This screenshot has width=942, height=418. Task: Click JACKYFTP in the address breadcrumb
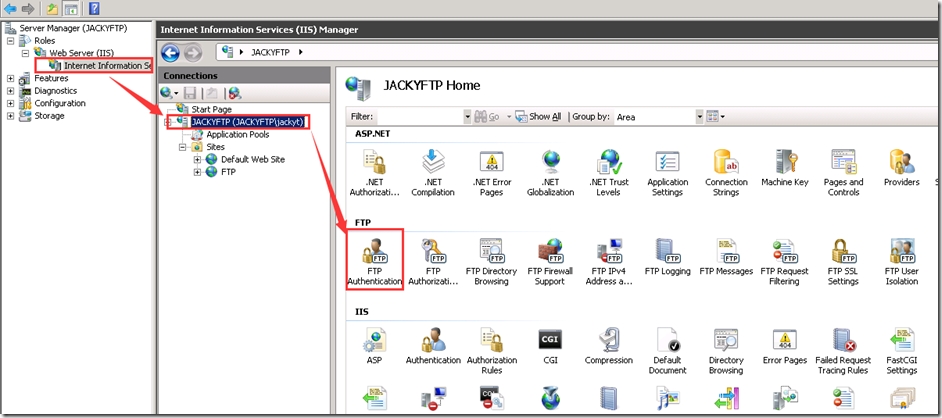click(271, 53)
